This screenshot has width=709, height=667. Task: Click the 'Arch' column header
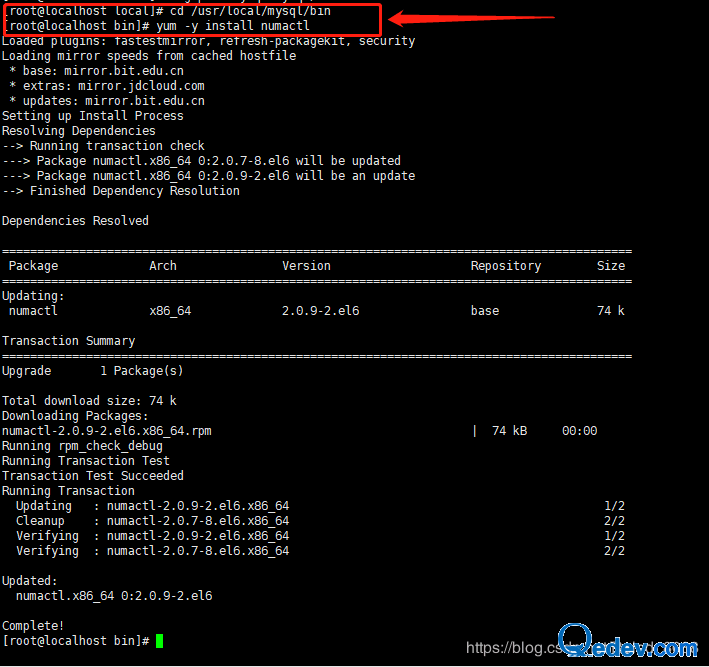pos(163,266)
